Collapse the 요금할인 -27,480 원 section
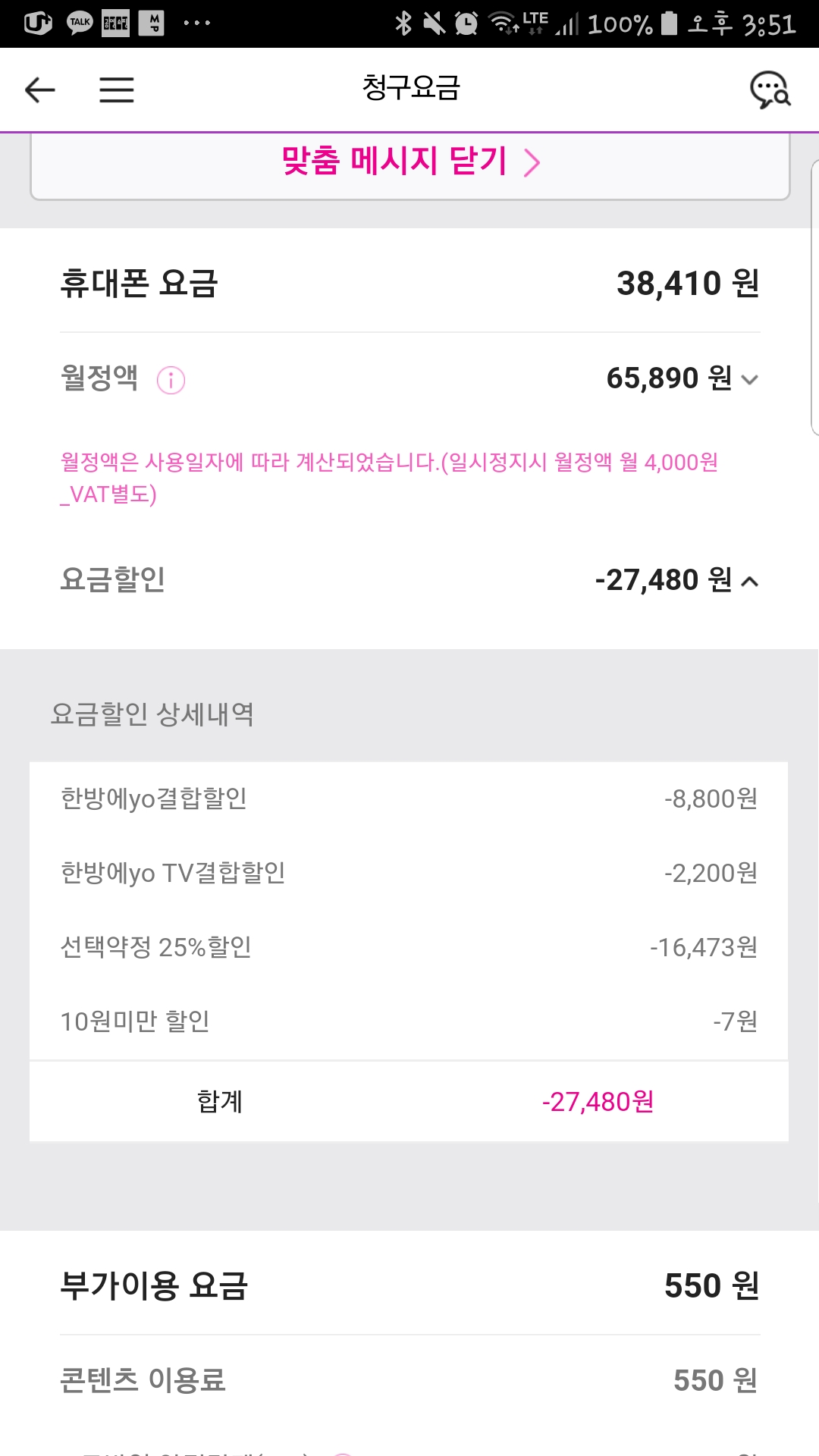The height and width of the screenshot is (1456, 819). (749, 582)
